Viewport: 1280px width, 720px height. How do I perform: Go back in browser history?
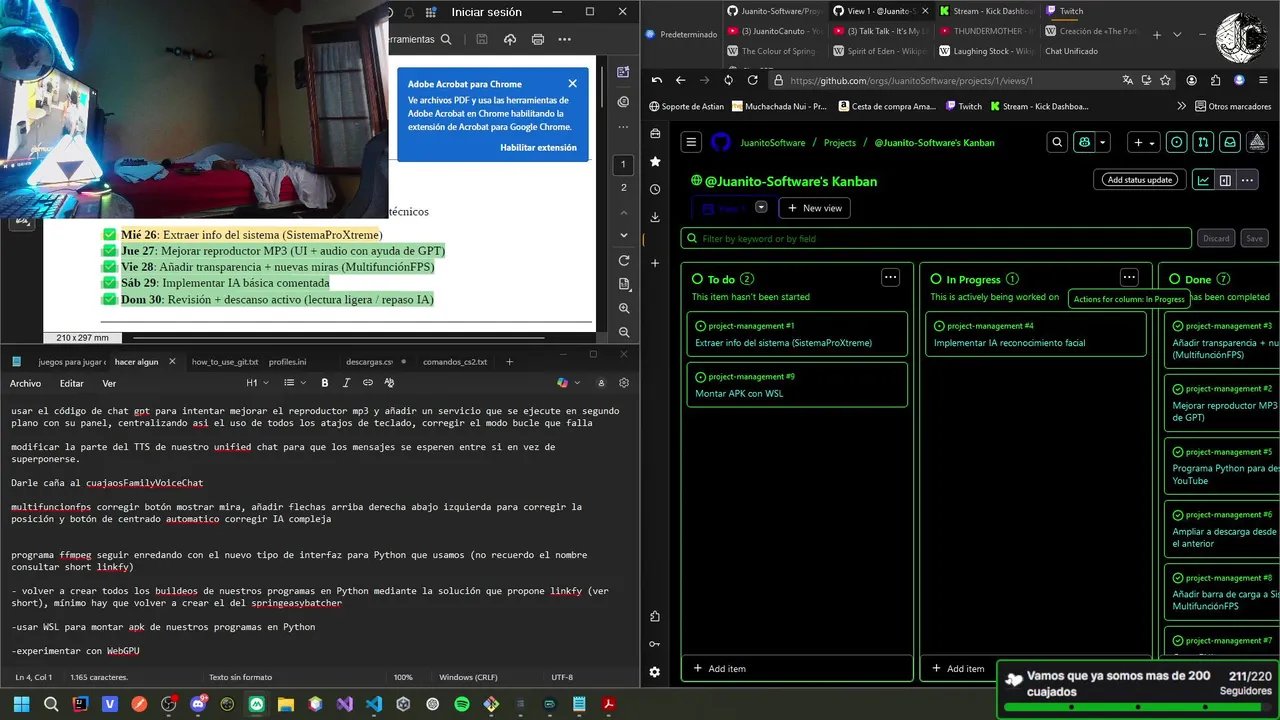pyautogui.click(x=680, y=80)
